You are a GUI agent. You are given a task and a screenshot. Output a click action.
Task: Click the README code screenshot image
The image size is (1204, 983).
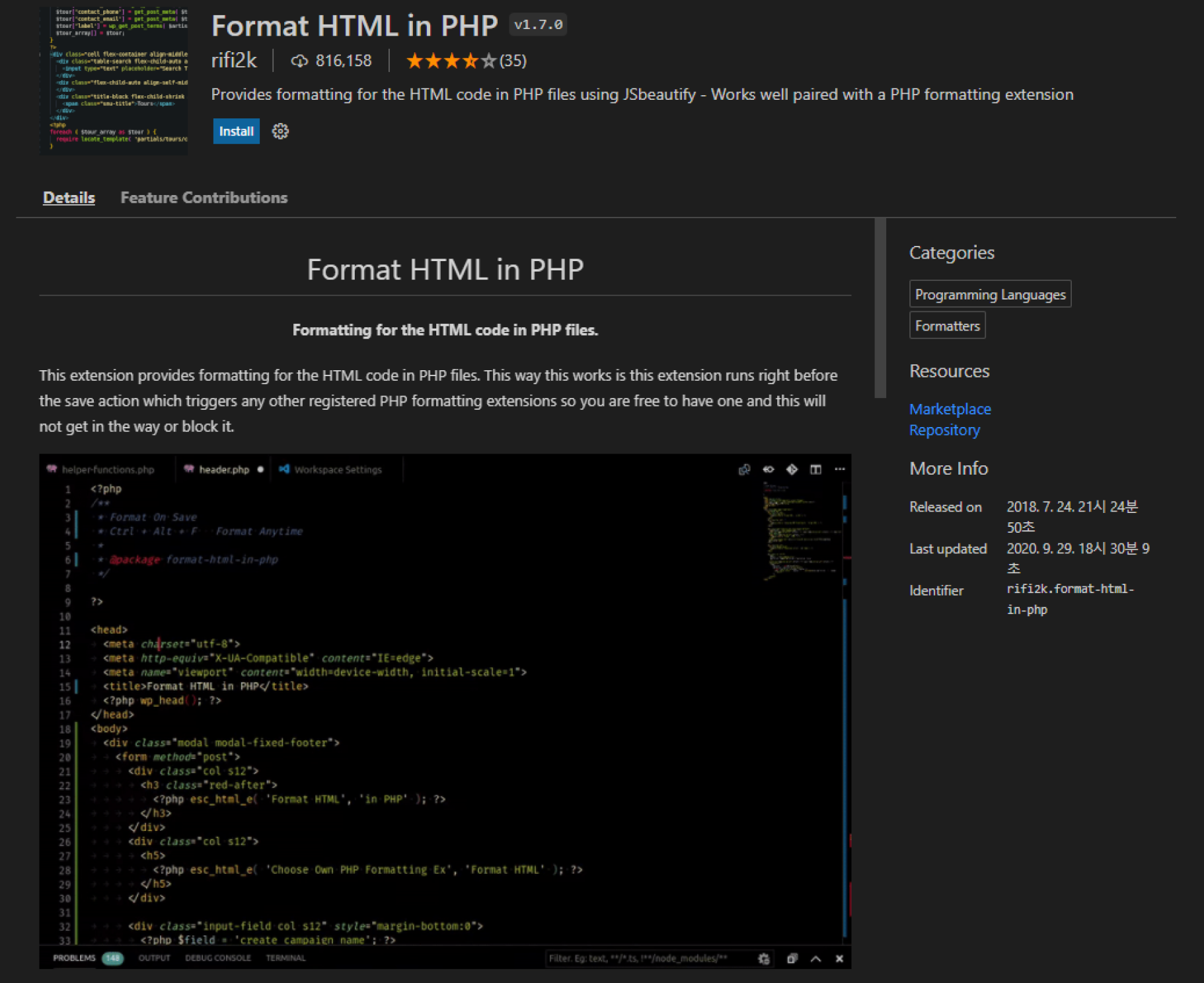coord(445,711)
